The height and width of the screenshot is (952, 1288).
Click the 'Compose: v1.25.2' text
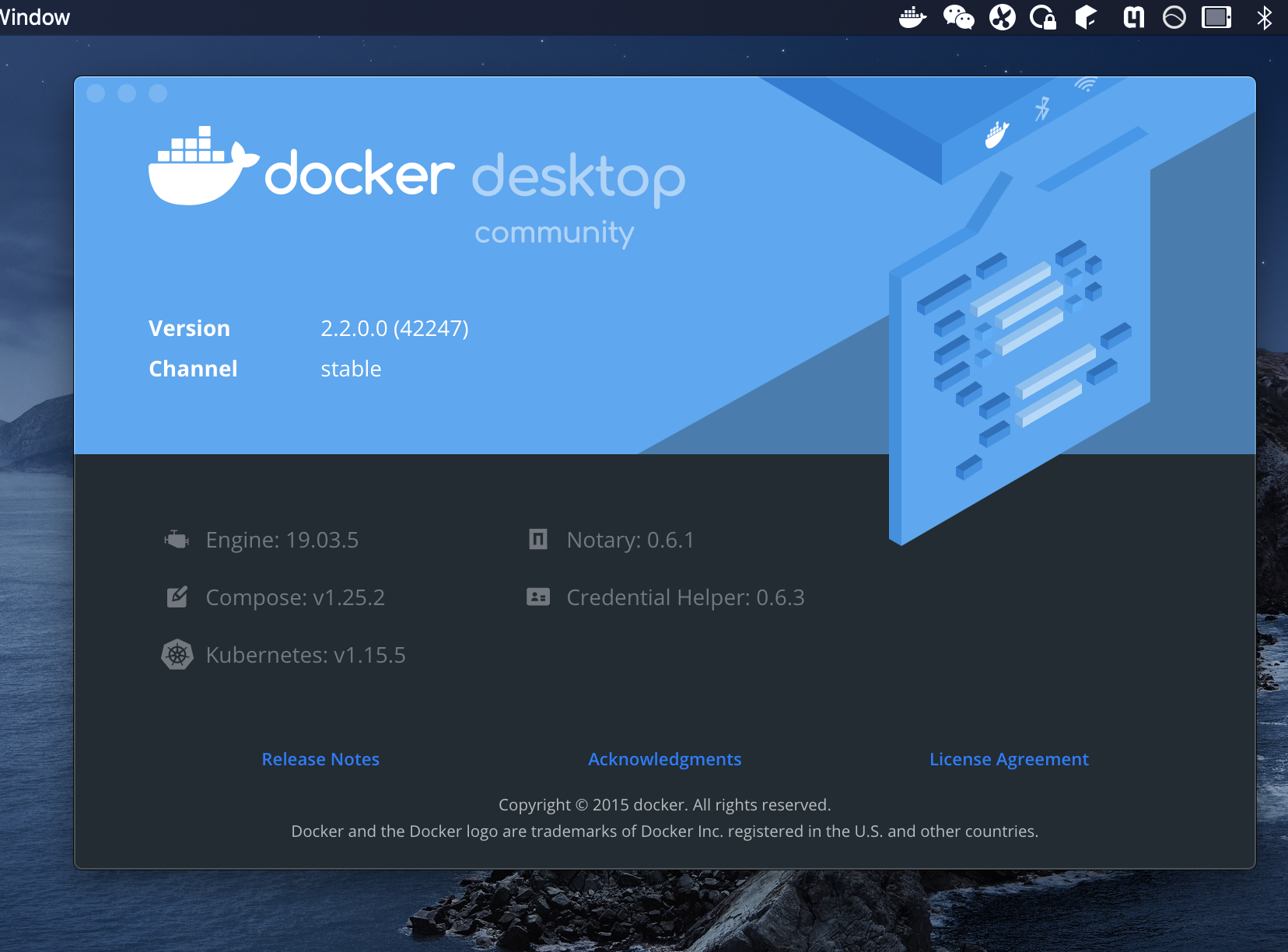point(296,597)
